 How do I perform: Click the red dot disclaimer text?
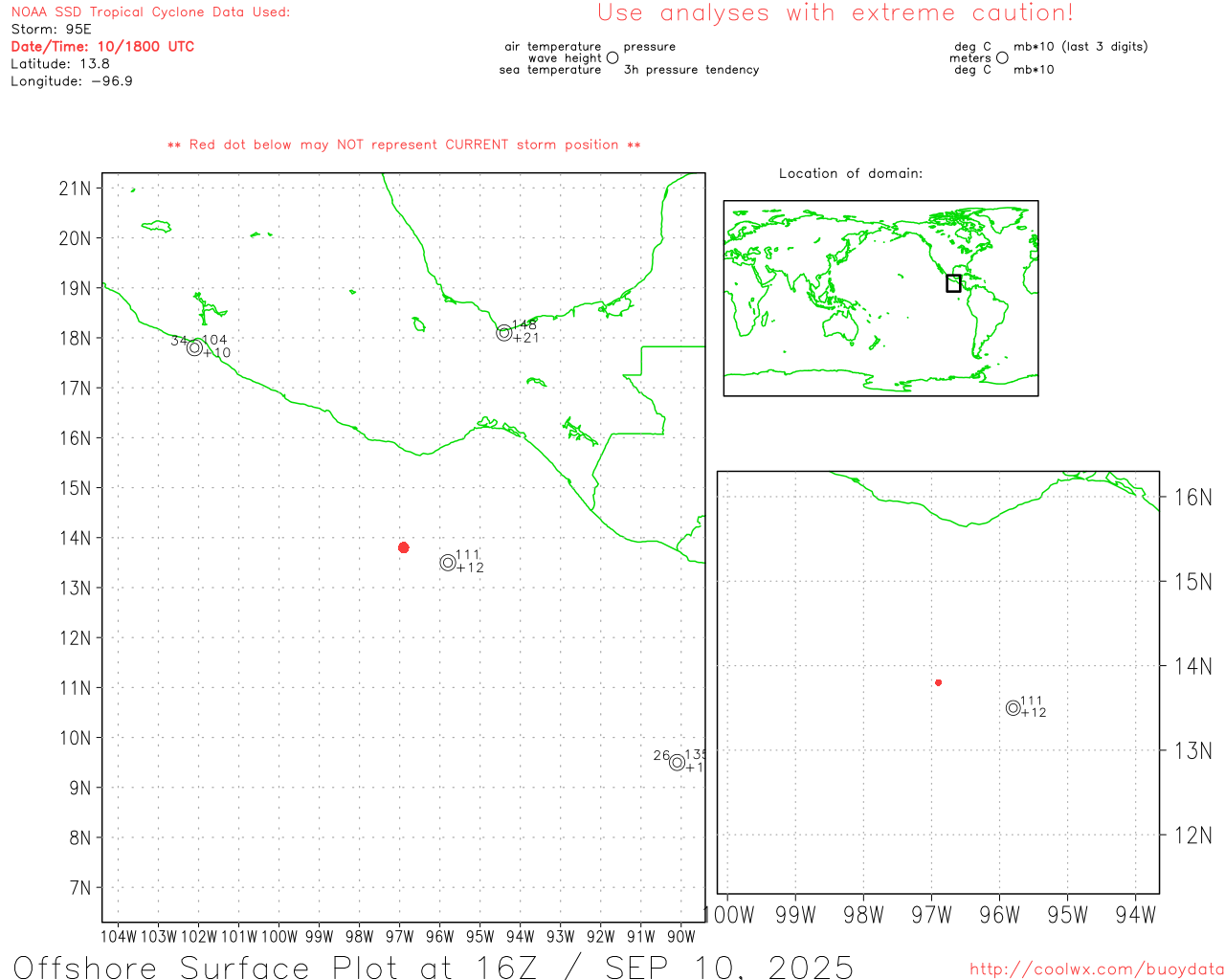[404, 145]
